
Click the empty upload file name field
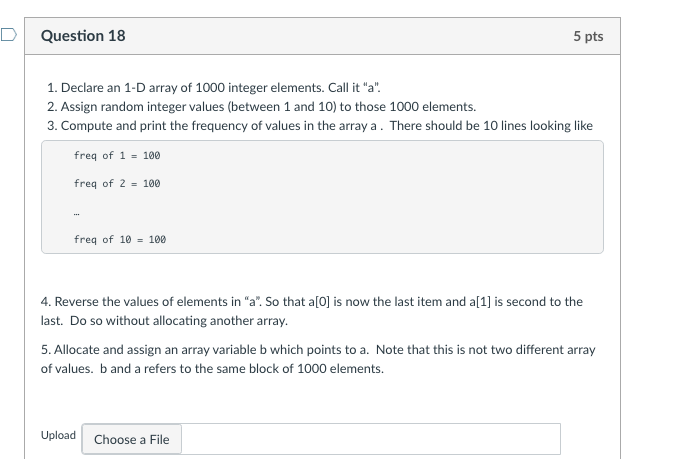tap(371, 439)
